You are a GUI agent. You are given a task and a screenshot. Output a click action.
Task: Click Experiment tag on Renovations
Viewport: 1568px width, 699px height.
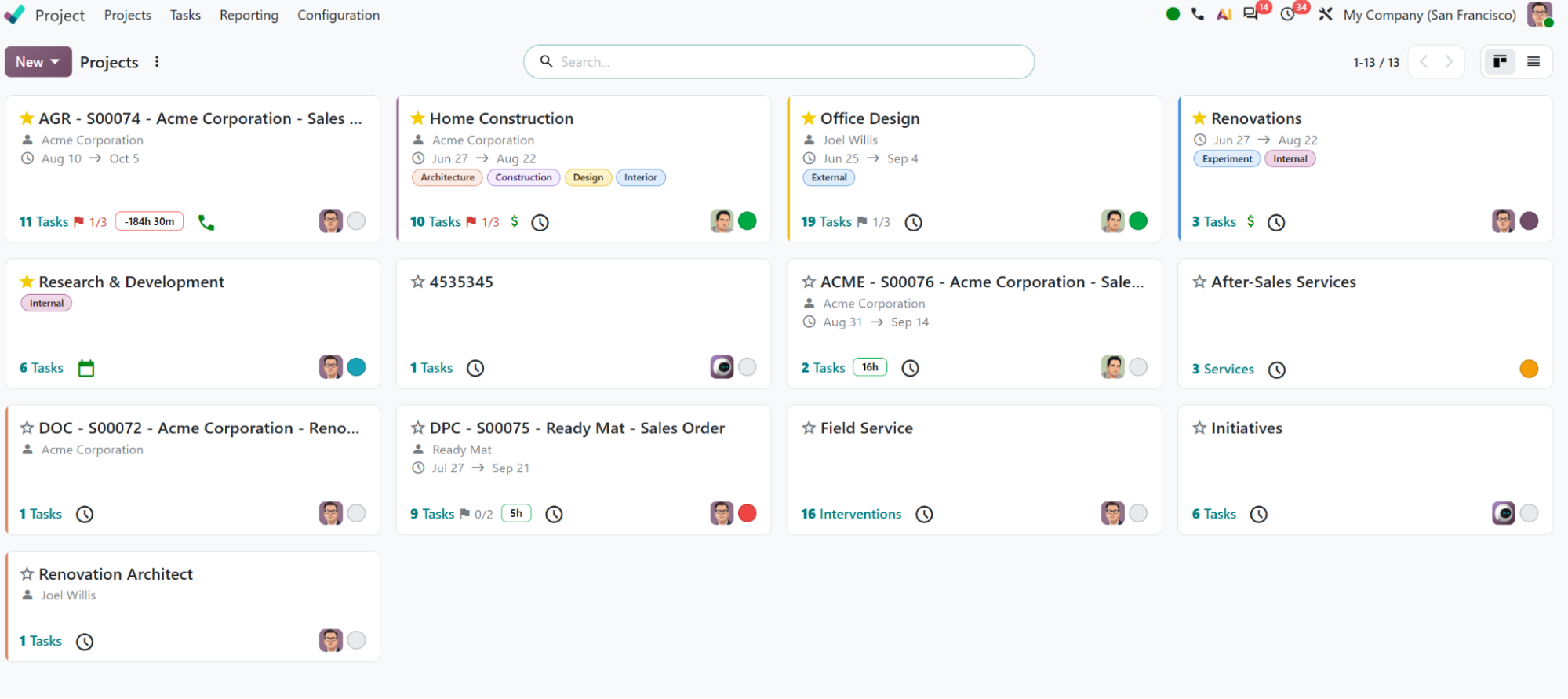(1227, 158)
